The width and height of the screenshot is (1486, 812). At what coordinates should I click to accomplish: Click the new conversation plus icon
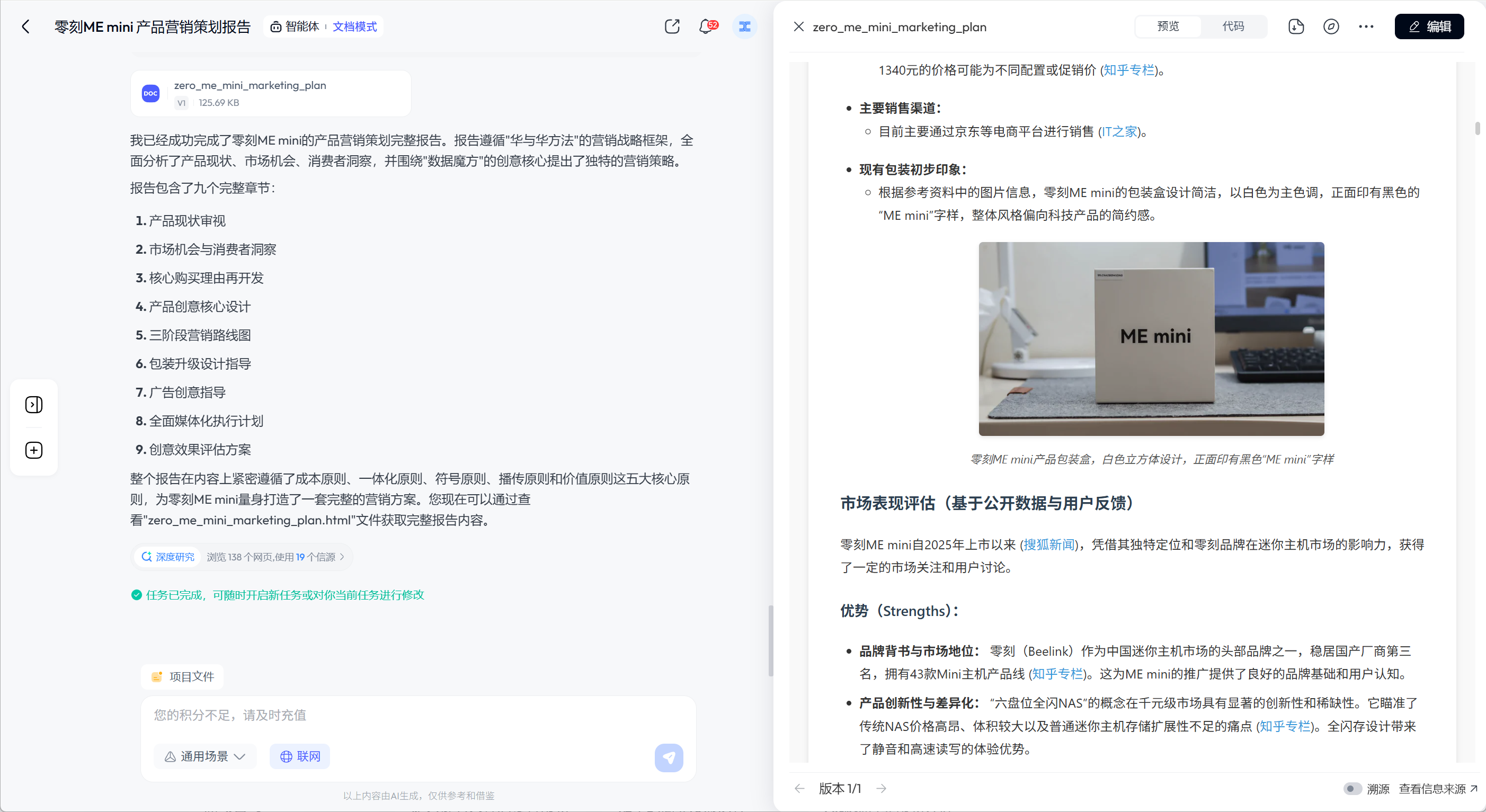tap(34, 450)
